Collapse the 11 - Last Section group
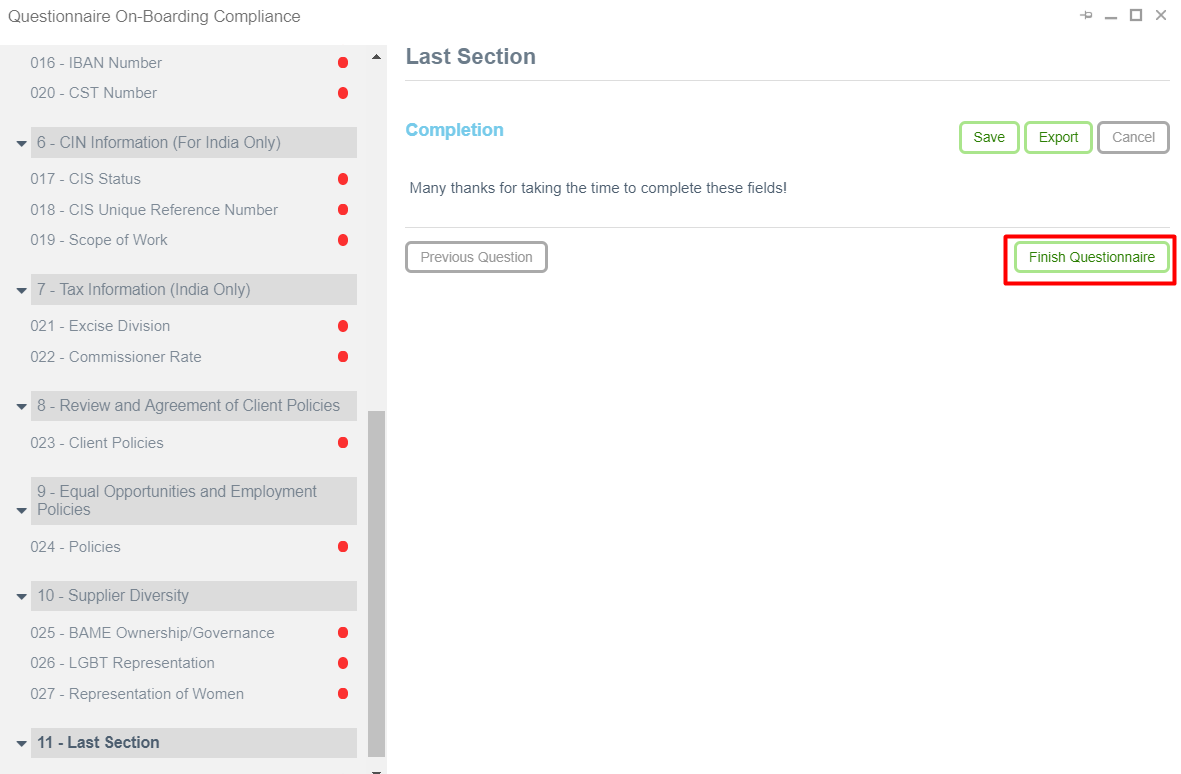The width and height of the screenshot is (1181, 774). [x=21, y=742]
